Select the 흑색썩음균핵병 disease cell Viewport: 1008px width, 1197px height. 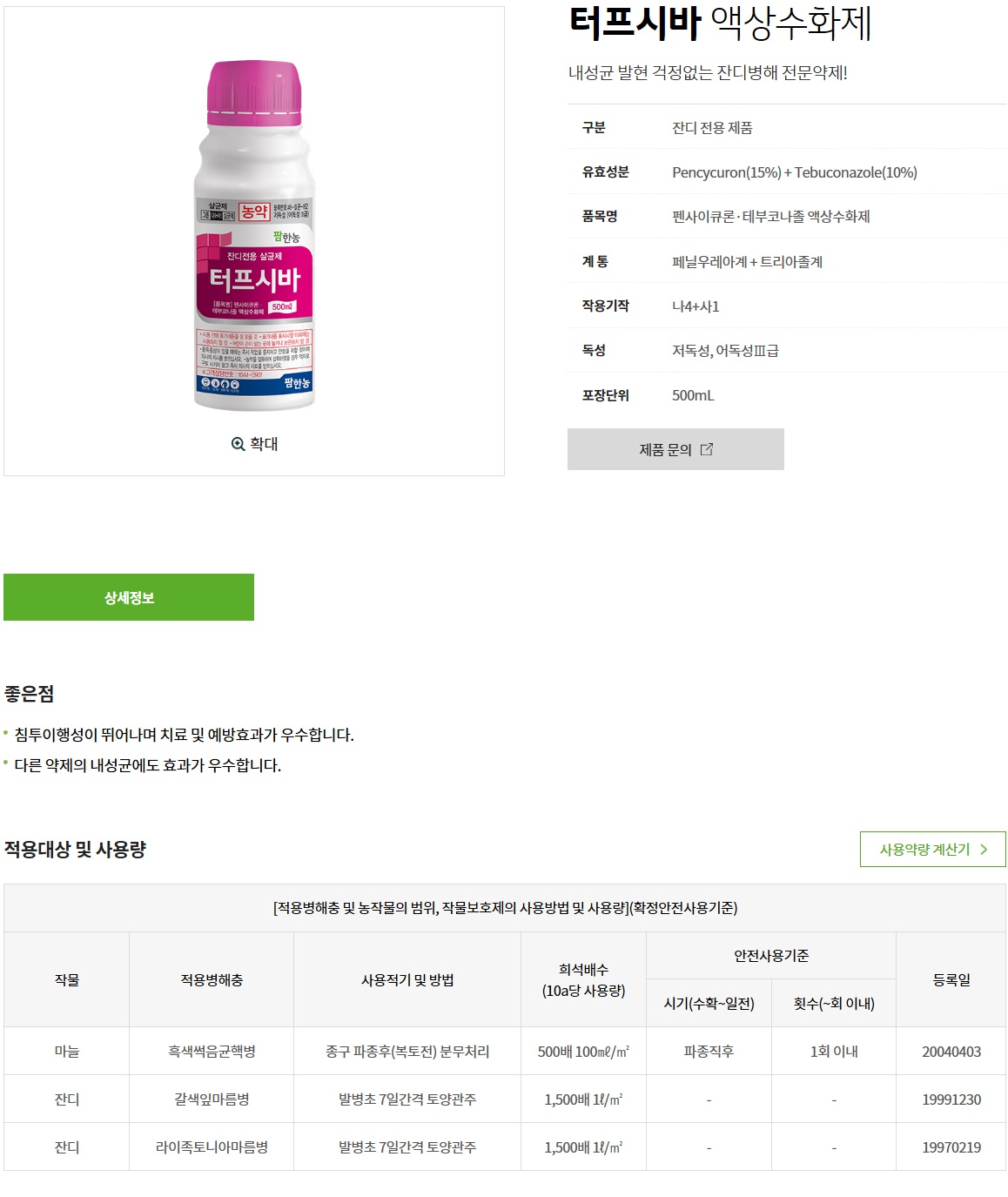coord(212,1052)
